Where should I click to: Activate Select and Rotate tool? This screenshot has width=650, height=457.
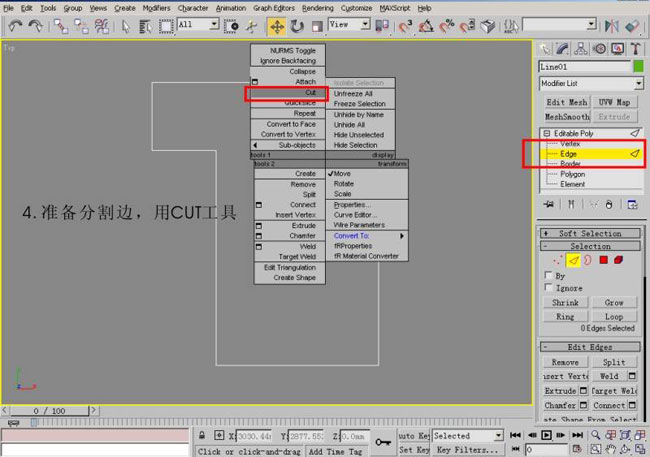[297, 27]
